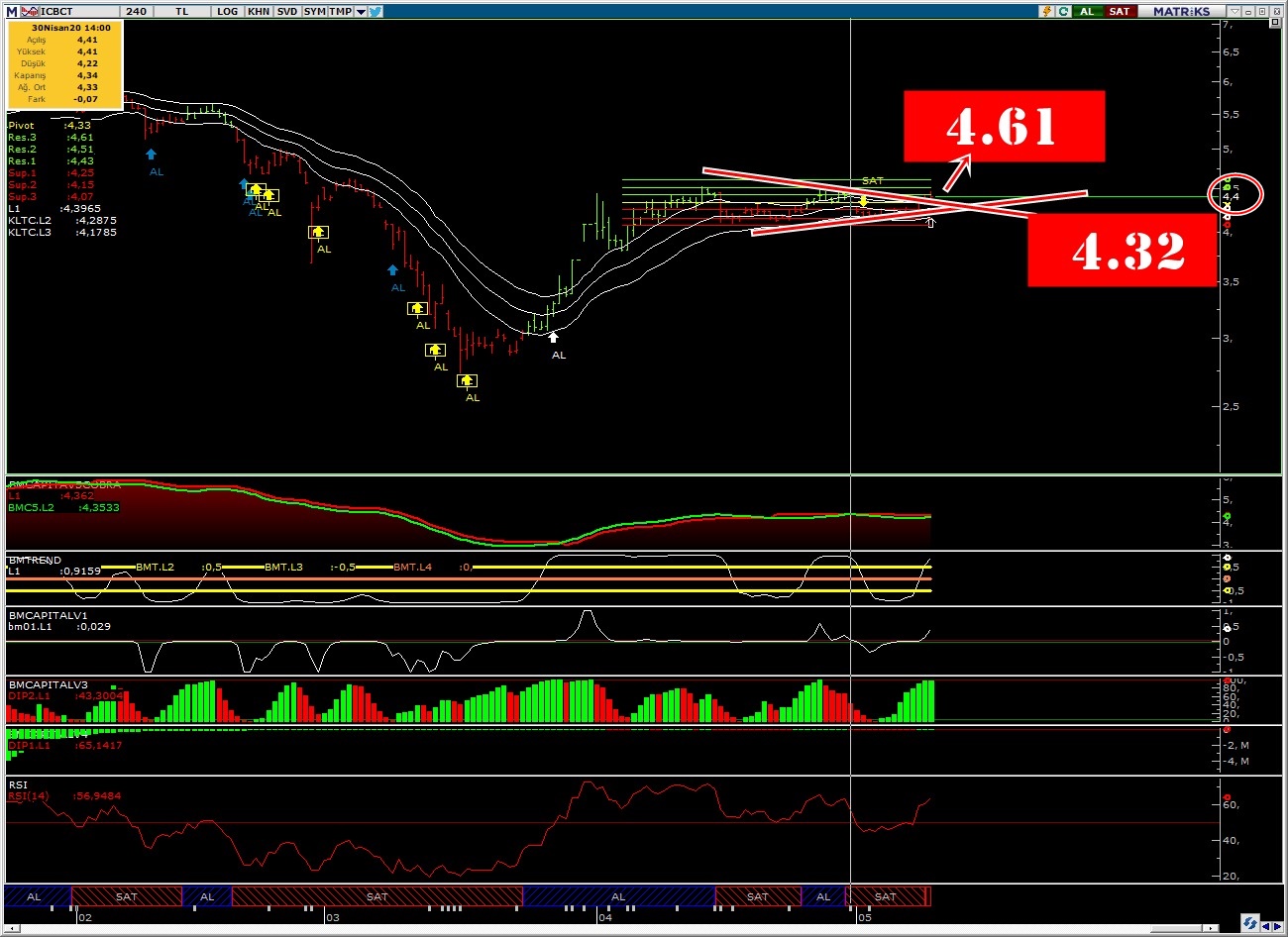Image resolution: width=1288 pixels, height=937 pixels.
Task: Expand the dropdown arrow next to TMP
Action: (361, 11)
